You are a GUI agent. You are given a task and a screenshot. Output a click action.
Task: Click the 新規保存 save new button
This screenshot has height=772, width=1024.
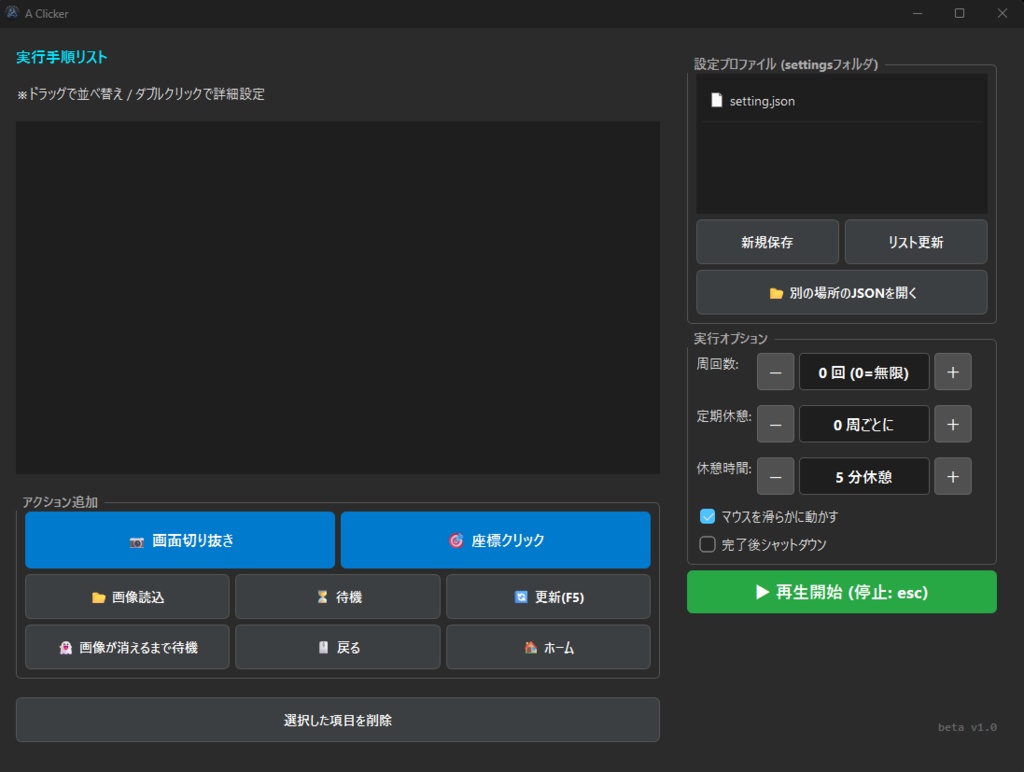(x=767, y=241)
